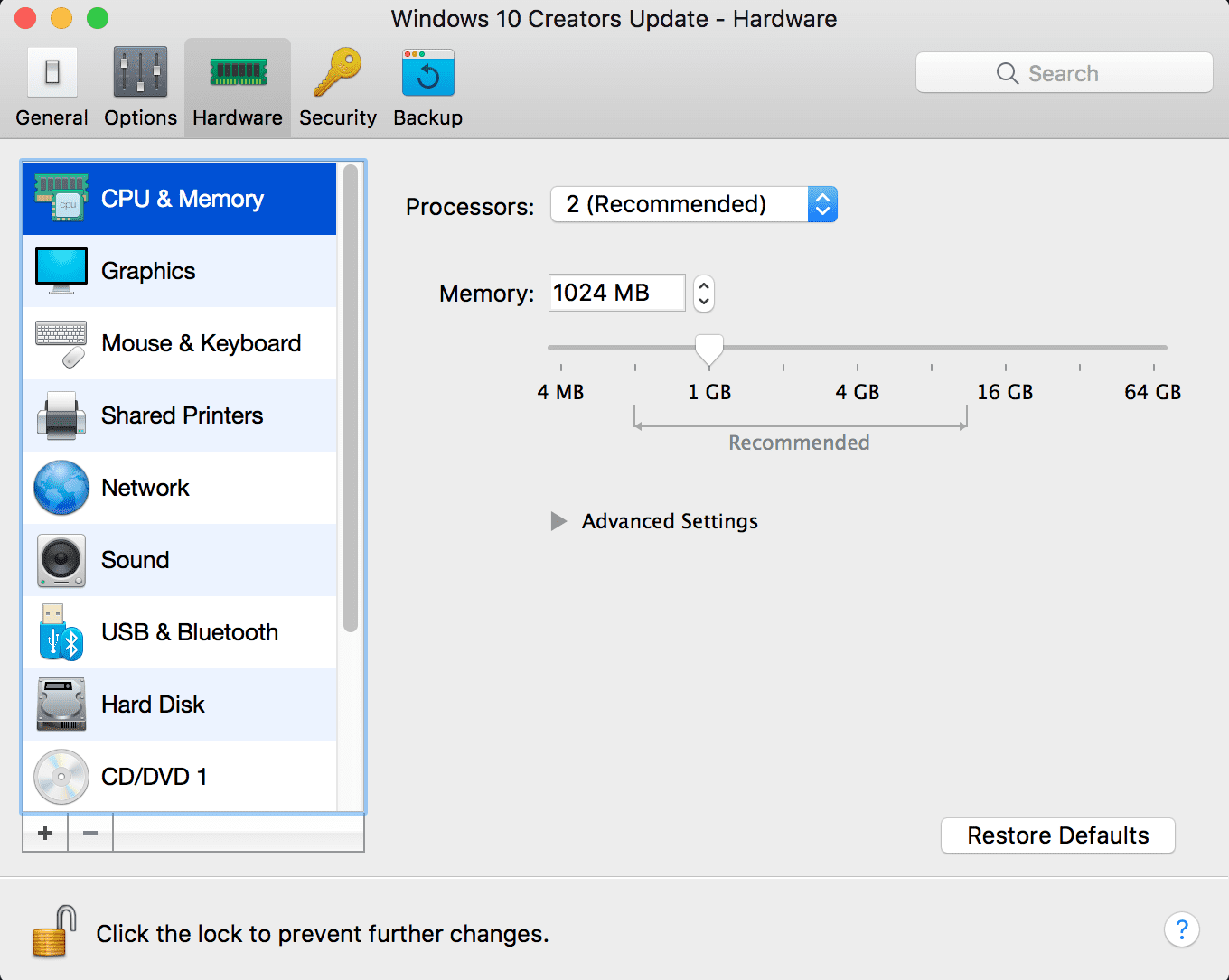Click the Hardware tab label
The image size is (1229, 980).
[238, 117]
